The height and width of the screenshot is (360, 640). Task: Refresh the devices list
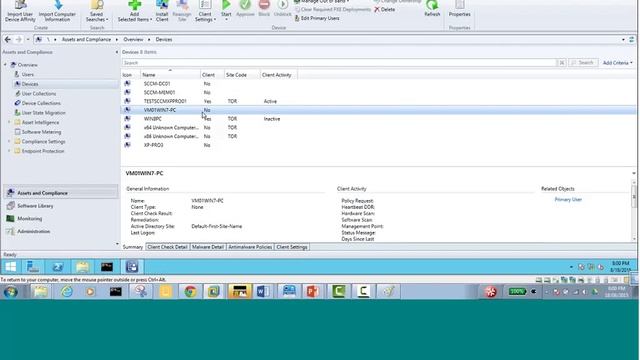coord(432,9)
